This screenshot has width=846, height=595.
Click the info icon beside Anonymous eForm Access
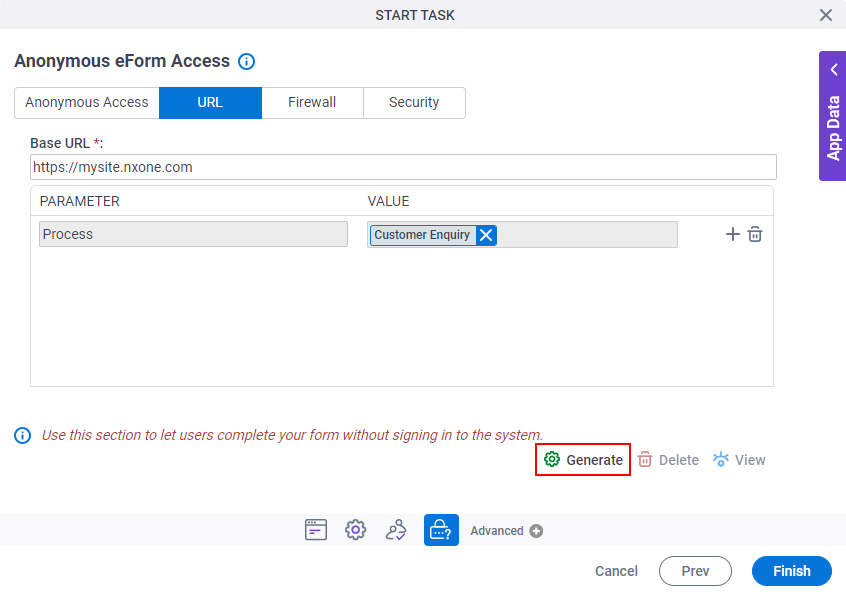coord(247,61)
